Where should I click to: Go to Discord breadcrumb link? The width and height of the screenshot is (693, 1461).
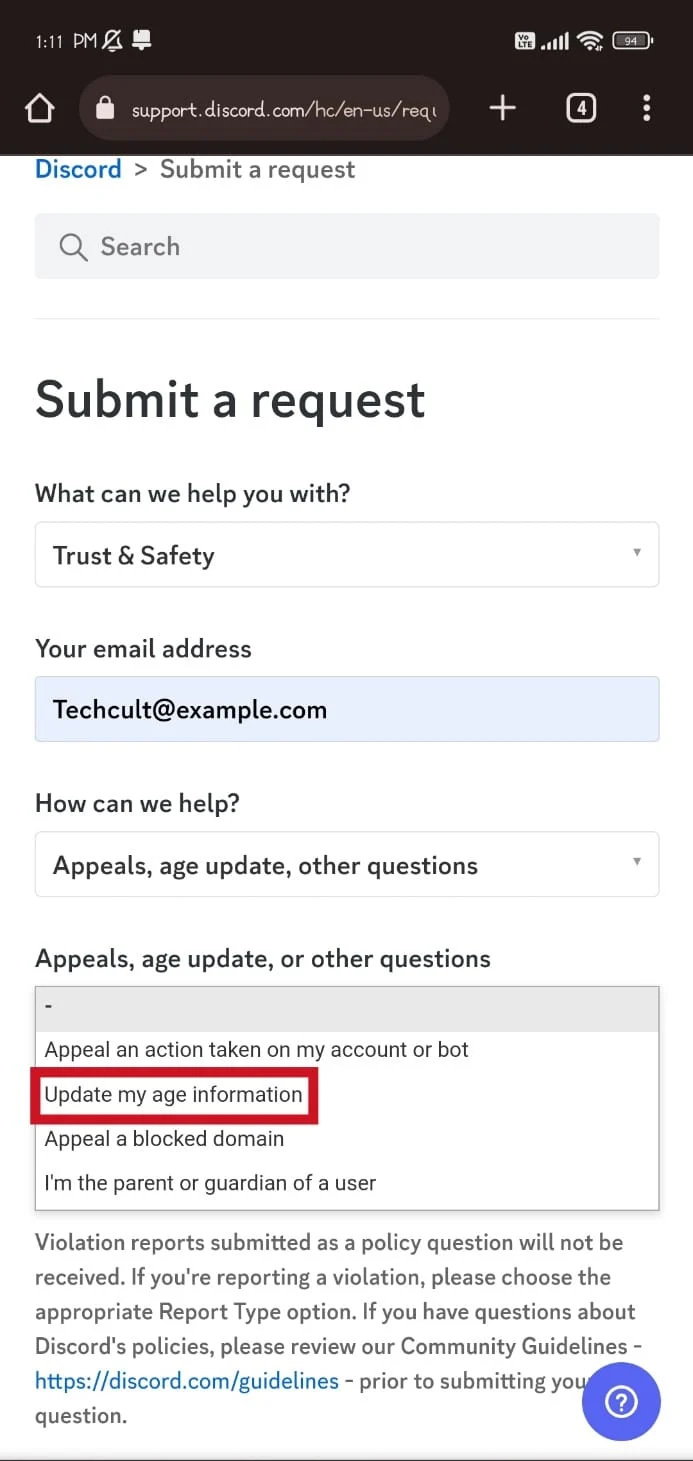click(78, 169)
